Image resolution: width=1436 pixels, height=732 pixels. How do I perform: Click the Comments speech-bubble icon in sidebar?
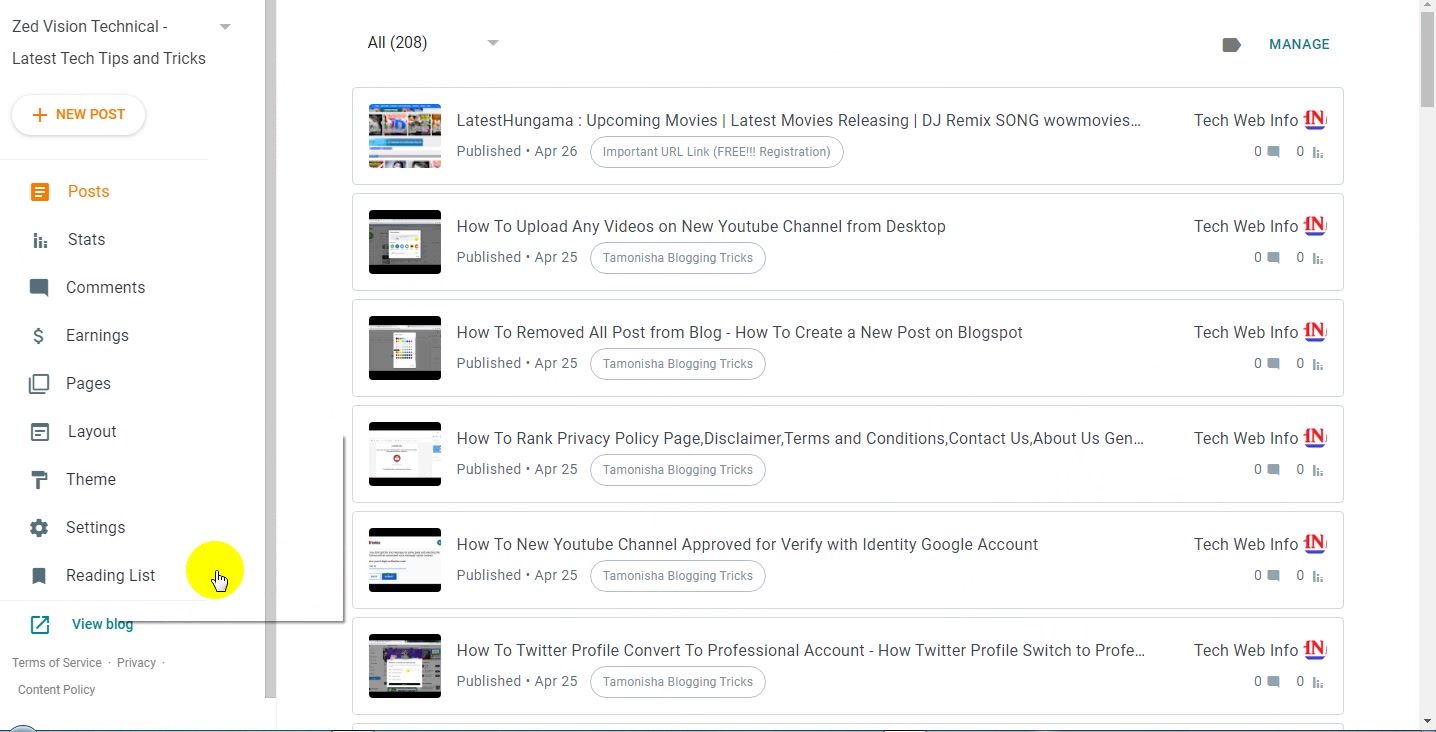click(39, 288)
